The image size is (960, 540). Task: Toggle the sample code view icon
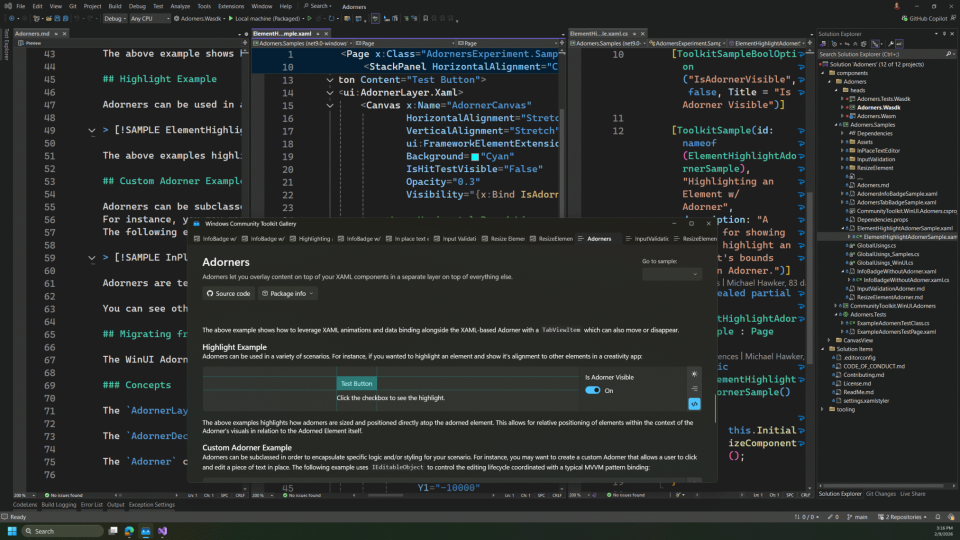pos(694,404)
